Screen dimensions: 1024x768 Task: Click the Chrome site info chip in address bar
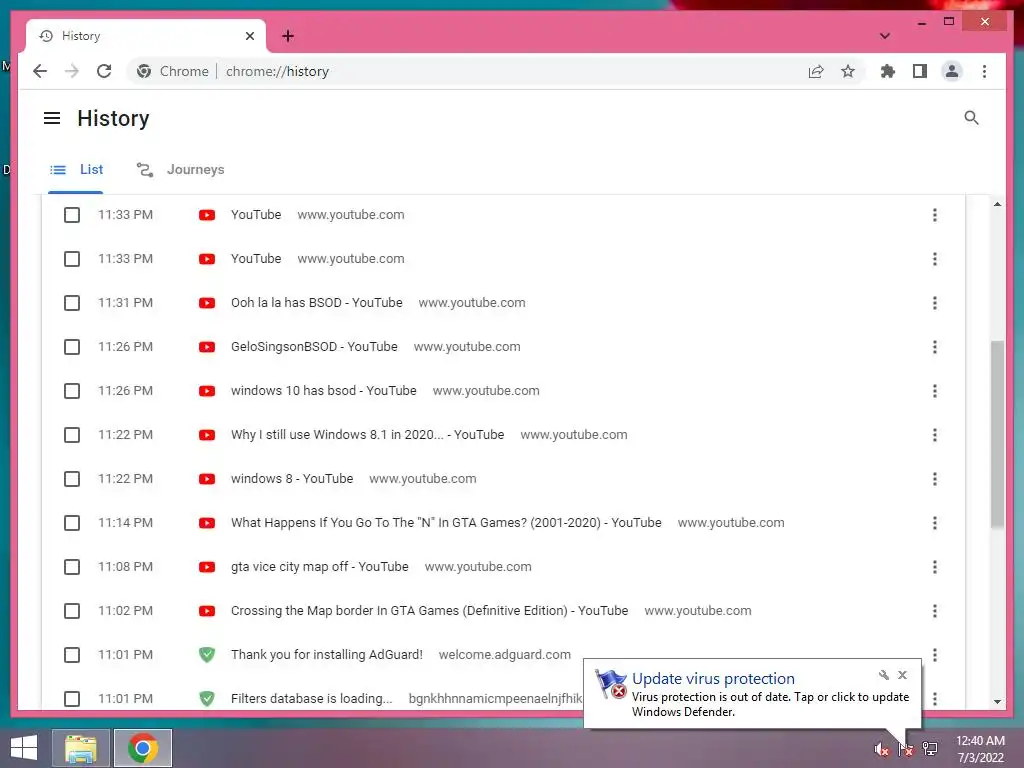tap(173, 71)
